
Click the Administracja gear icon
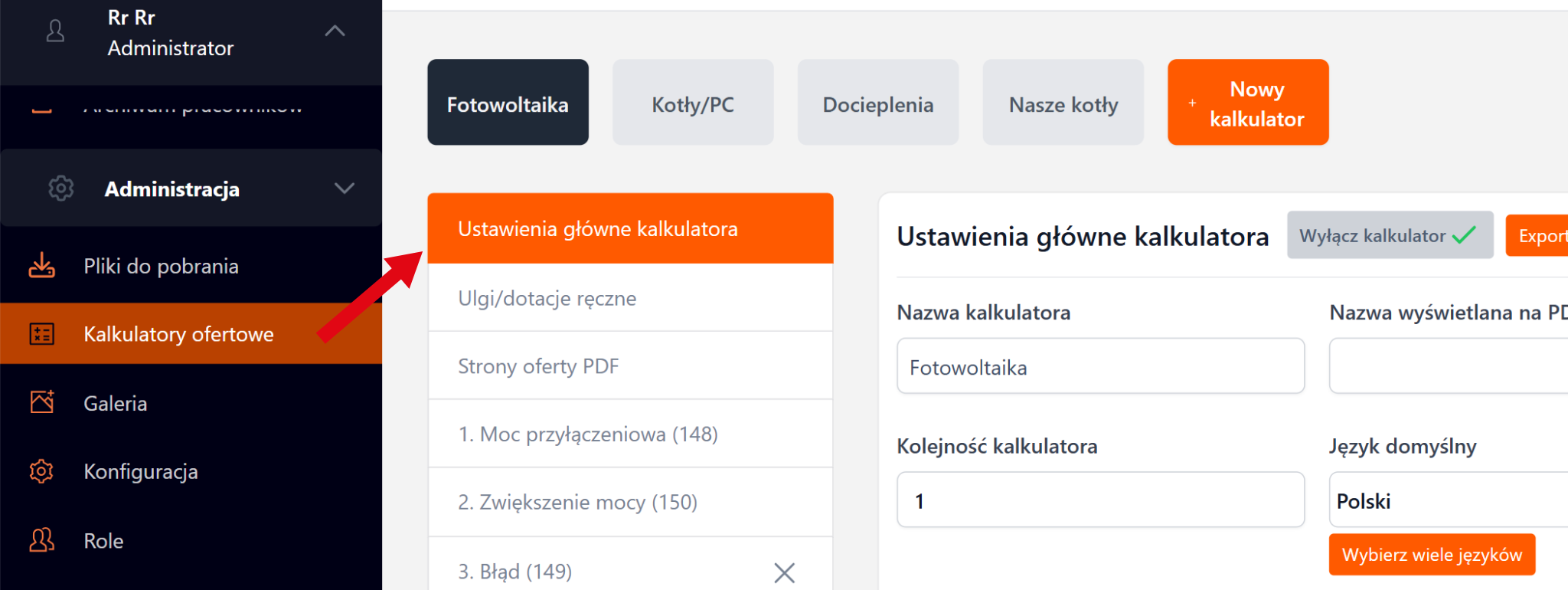click(61, 188)
